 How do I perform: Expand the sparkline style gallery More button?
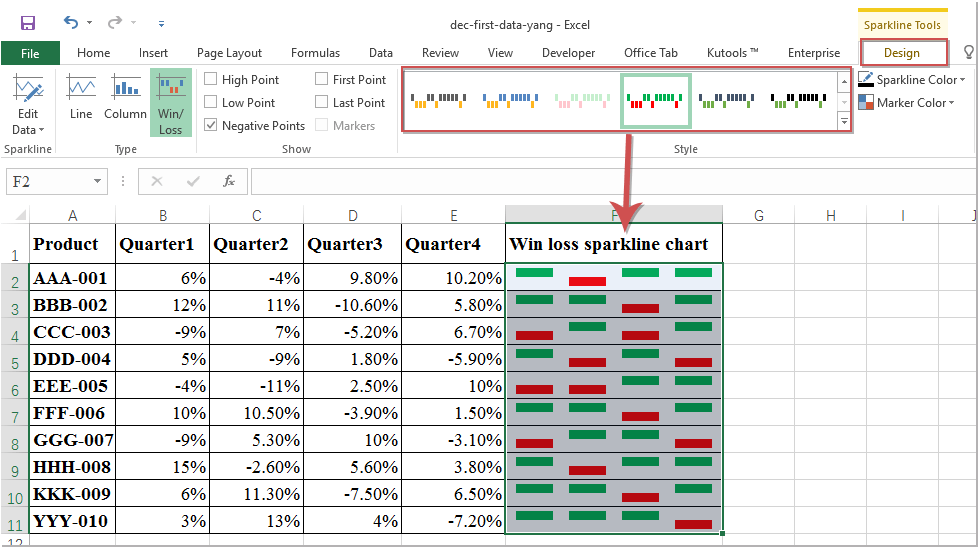[x=844, y=122]
